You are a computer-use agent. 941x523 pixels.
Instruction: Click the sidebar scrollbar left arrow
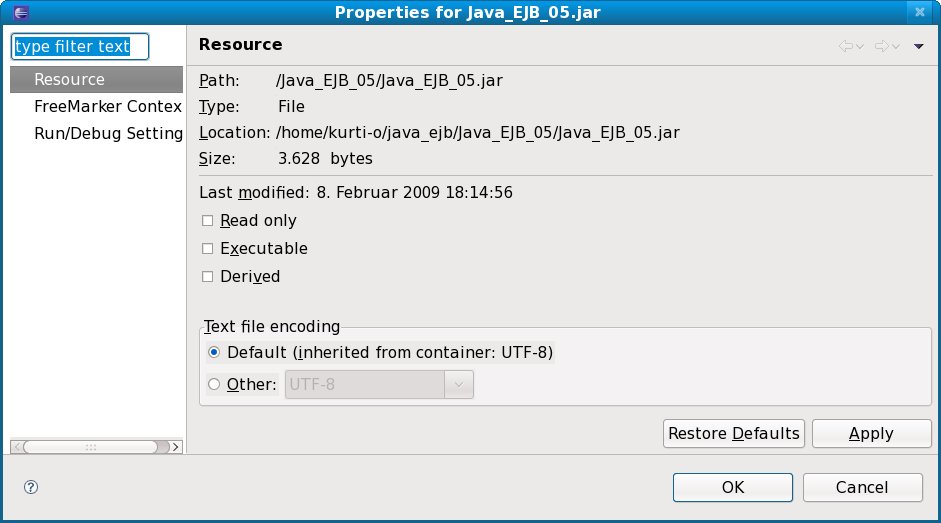point(16,446)
